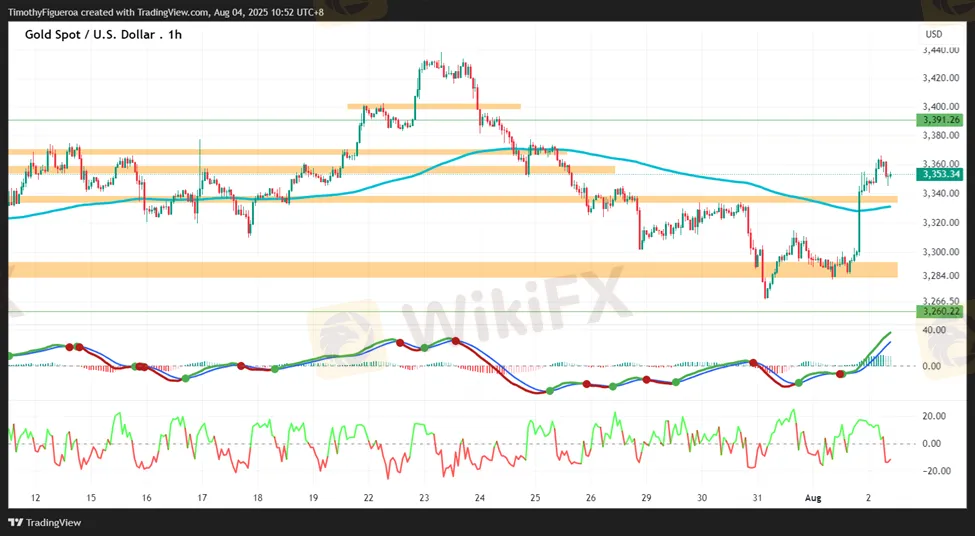
Task: Select the 3,420.00 price axis label
Action: point(941,78)
